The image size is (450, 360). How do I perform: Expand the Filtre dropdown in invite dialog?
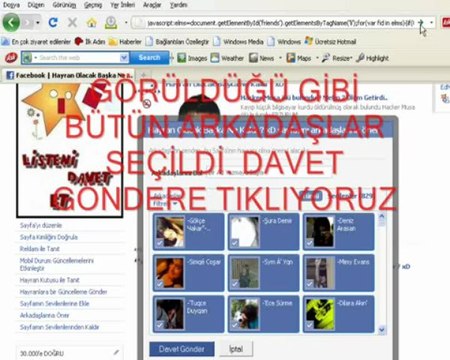click(165, 203)
